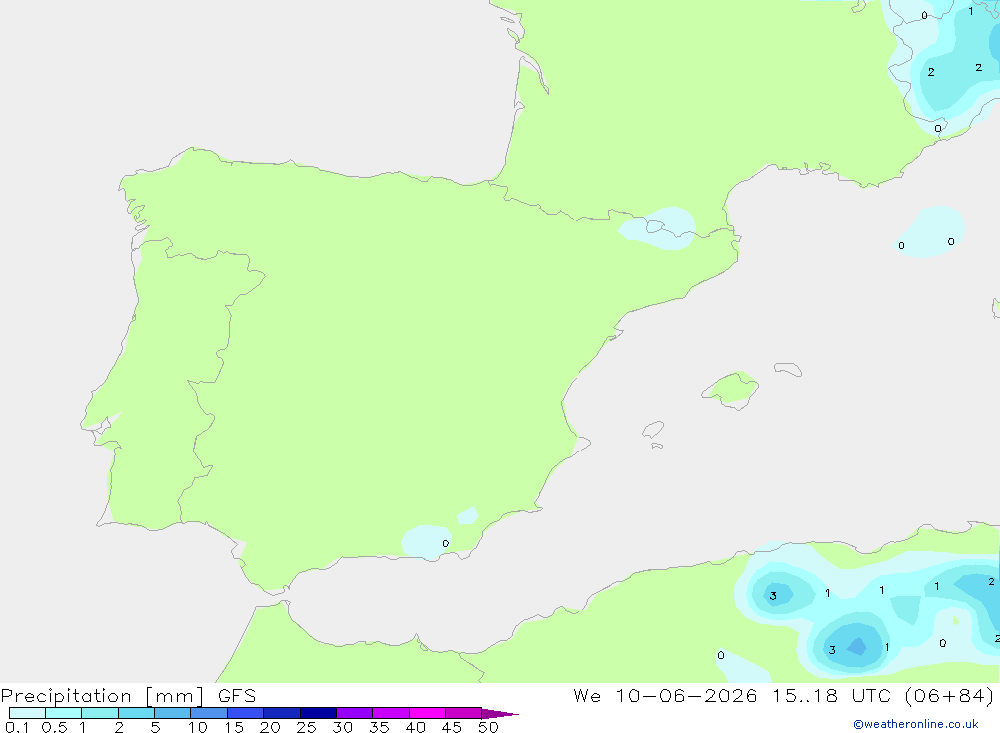Click the legend value '30'
This screenshot has height=733, width=1000.
pos(342,727)
